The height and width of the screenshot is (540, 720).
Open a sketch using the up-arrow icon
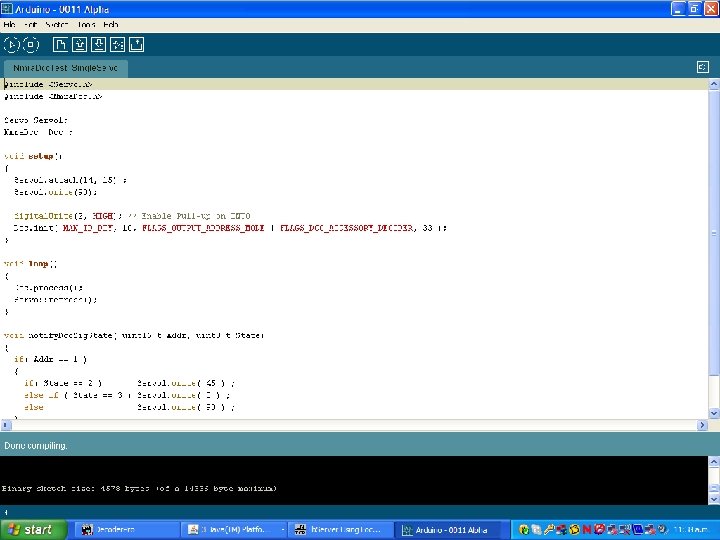79,45
